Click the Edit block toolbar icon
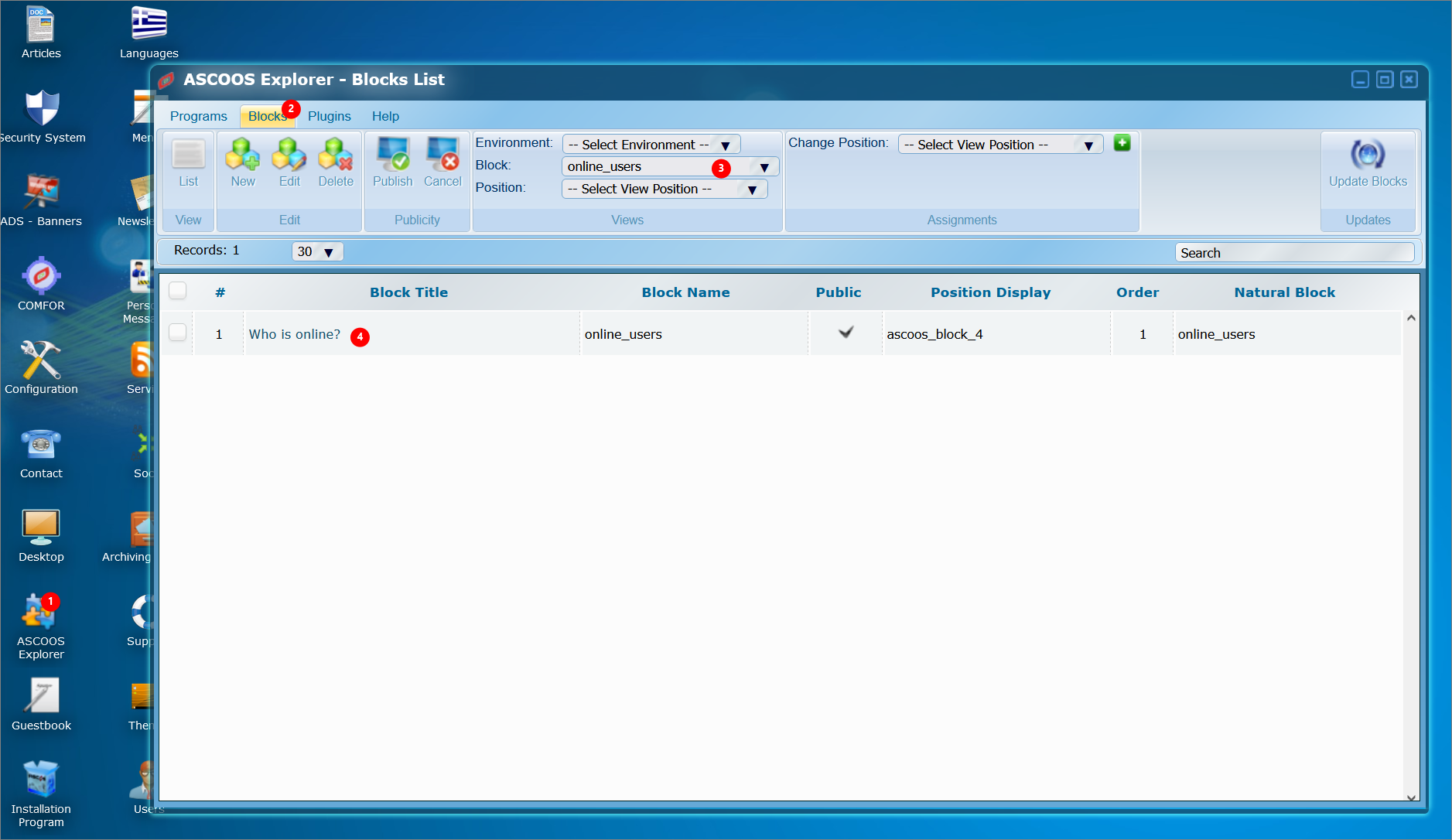 click(x=289, y=163)
